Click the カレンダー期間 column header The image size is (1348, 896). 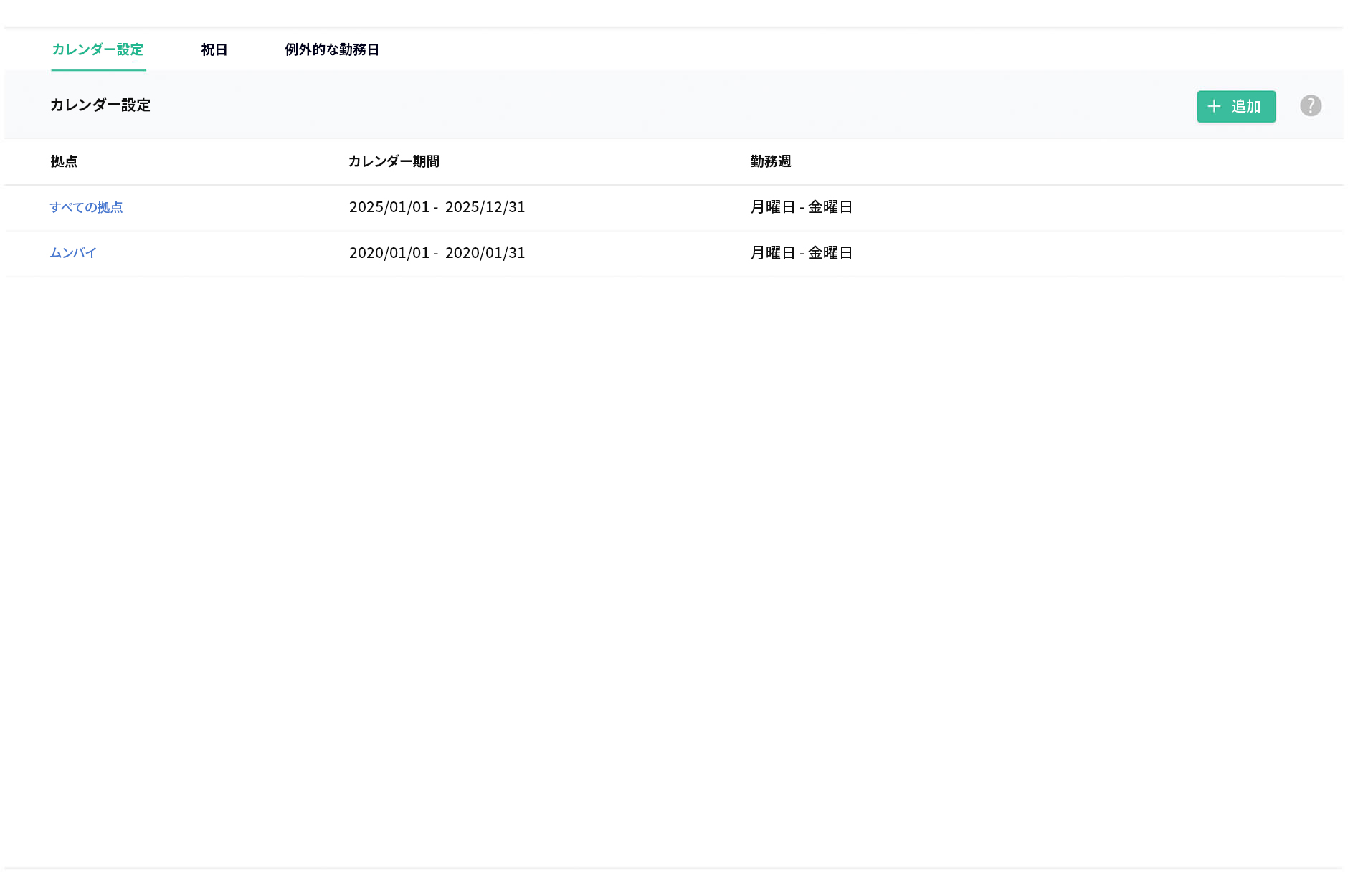pyautogui.click(x=394, y=162)
